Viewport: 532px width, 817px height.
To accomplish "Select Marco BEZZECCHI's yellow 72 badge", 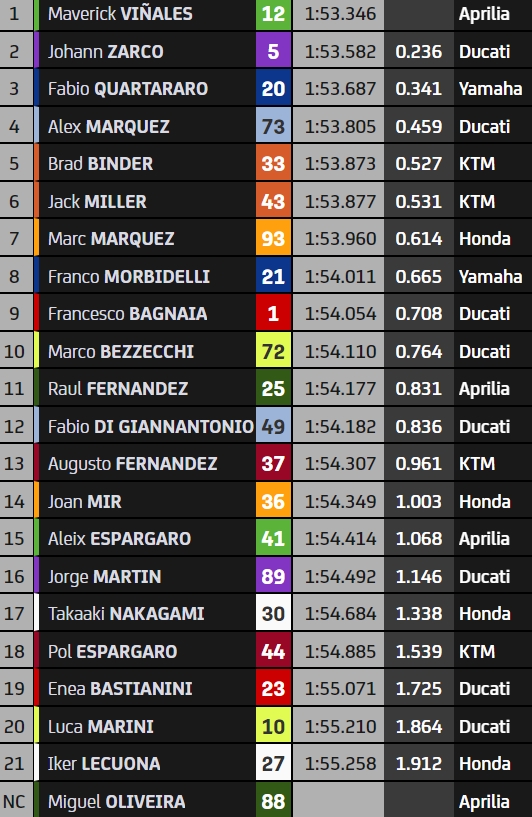I will [x=274, y=351].
